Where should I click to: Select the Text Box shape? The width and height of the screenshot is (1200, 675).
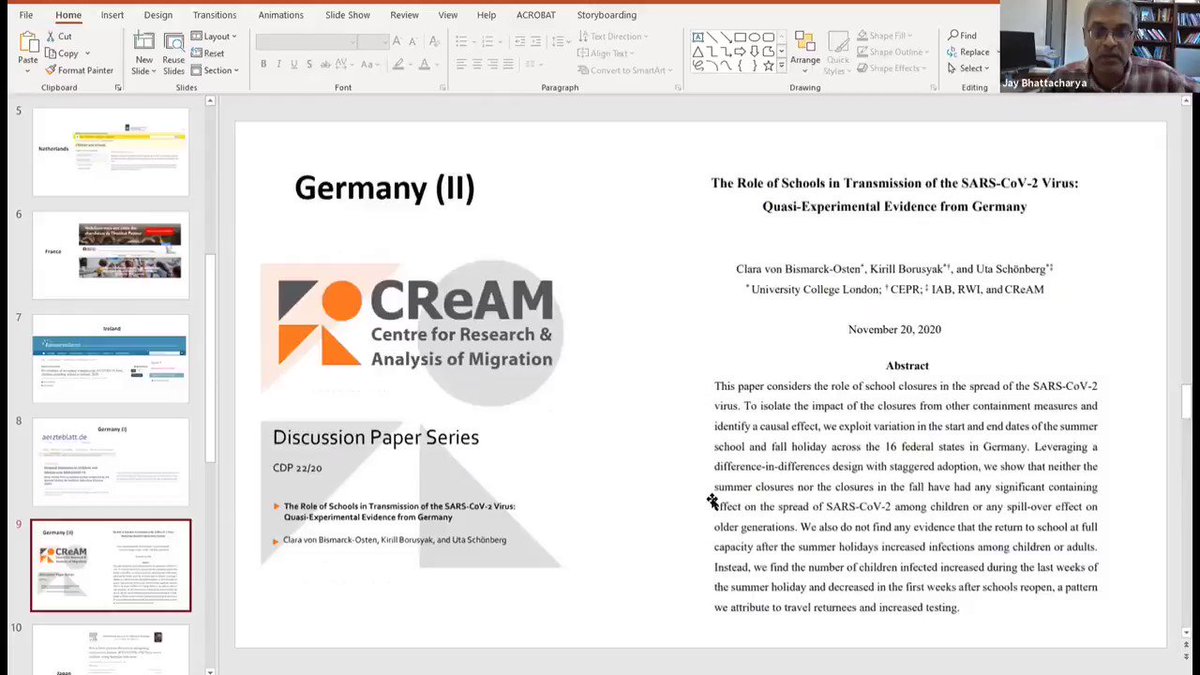point(698,37)
